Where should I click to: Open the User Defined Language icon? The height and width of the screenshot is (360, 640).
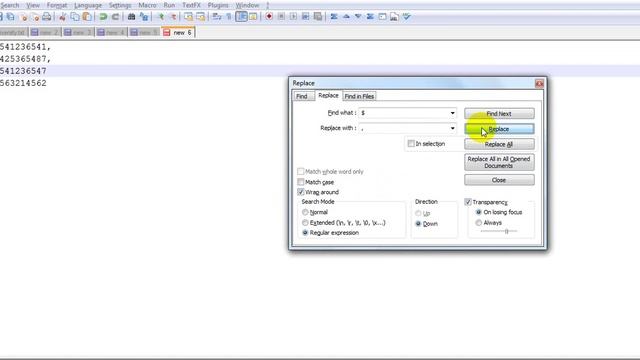253,17
